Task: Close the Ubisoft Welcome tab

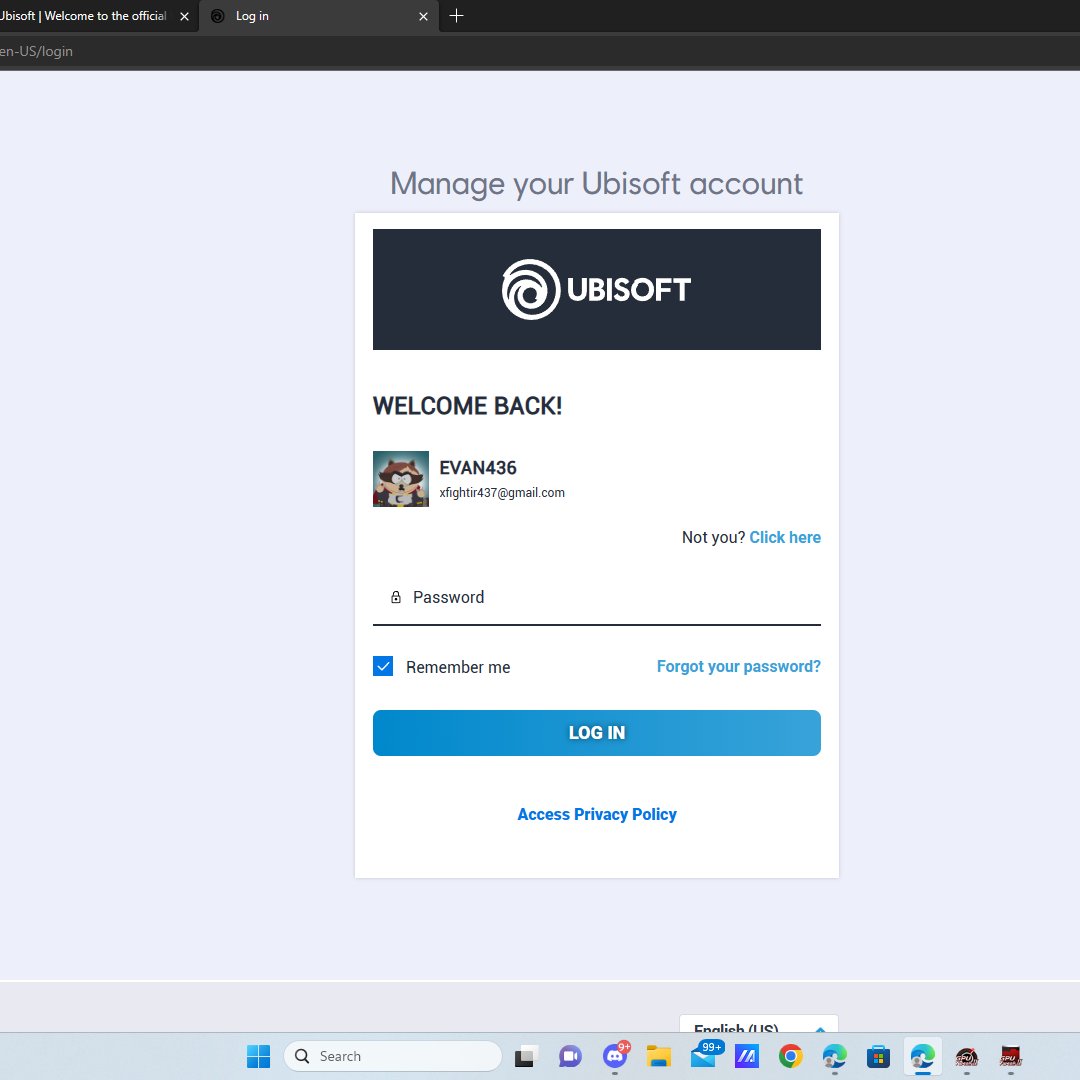Action: [184, 16]
